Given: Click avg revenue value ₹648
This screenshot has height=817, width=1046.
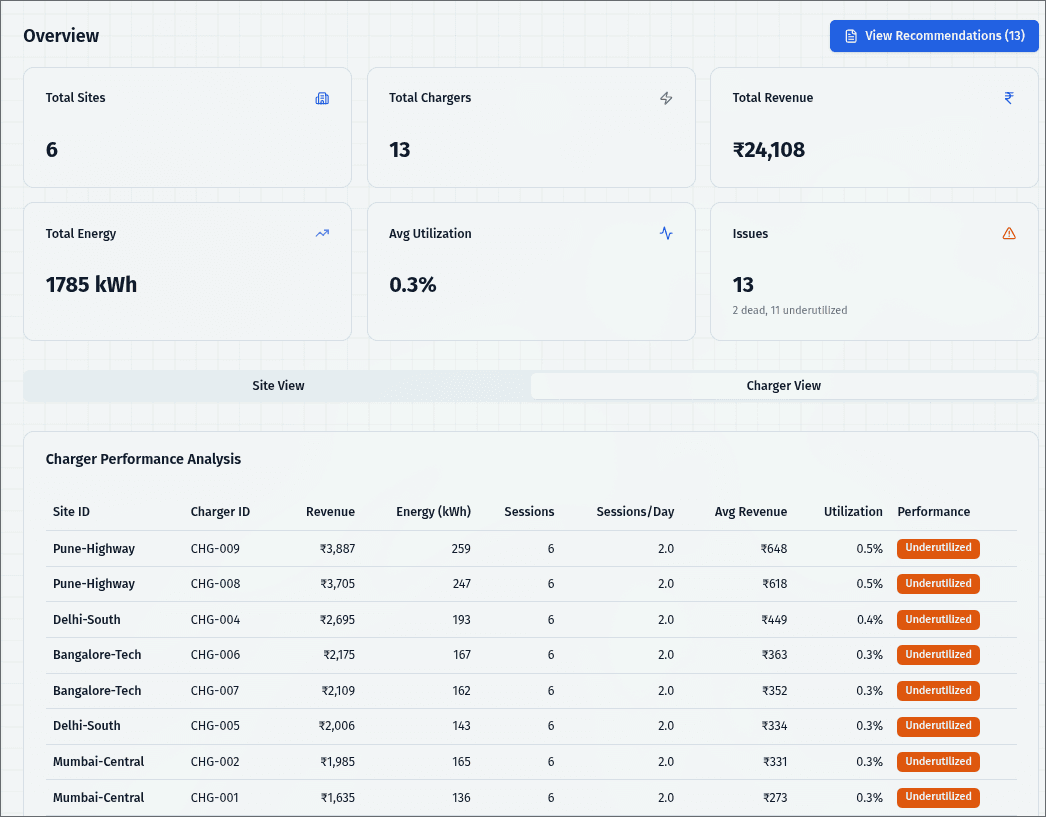Looking at the screenshot, I should 773,549.
